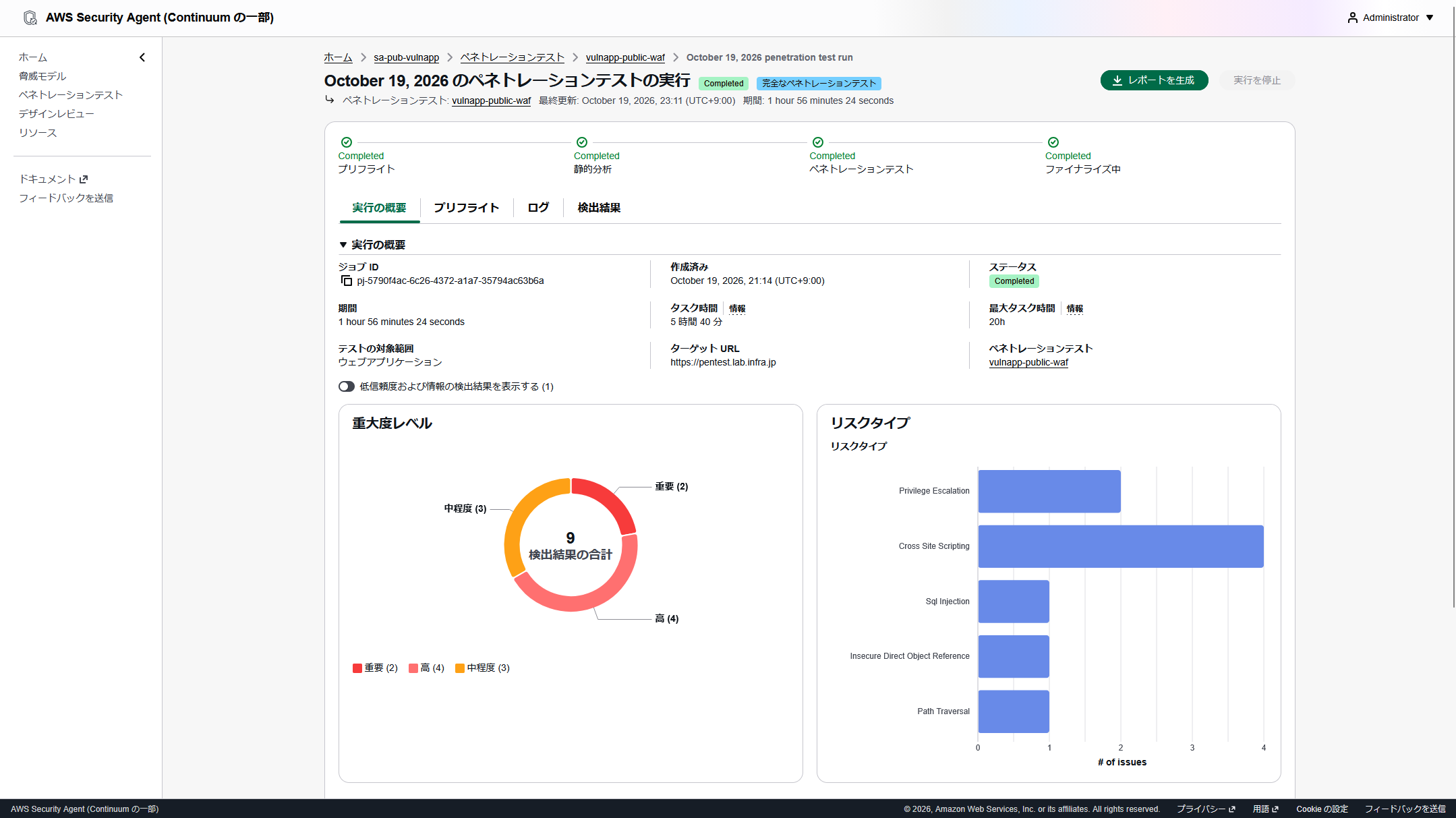Open 脅威モデル in the sidebar
The width and height of the screenshot is (1456, 818).
click(x=42, y=76)
